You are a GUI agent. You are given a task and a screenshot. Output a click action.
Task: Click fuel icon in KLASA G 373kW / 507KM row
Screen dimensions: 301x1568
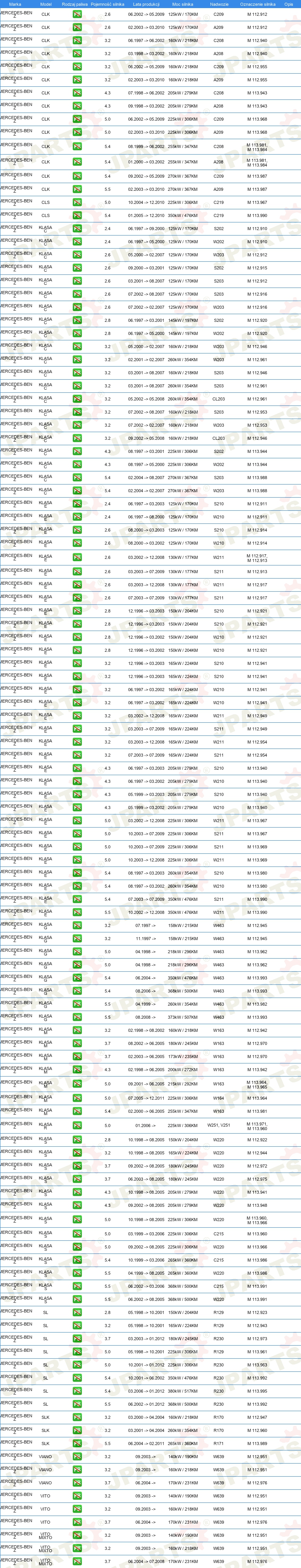[77, 1017]
